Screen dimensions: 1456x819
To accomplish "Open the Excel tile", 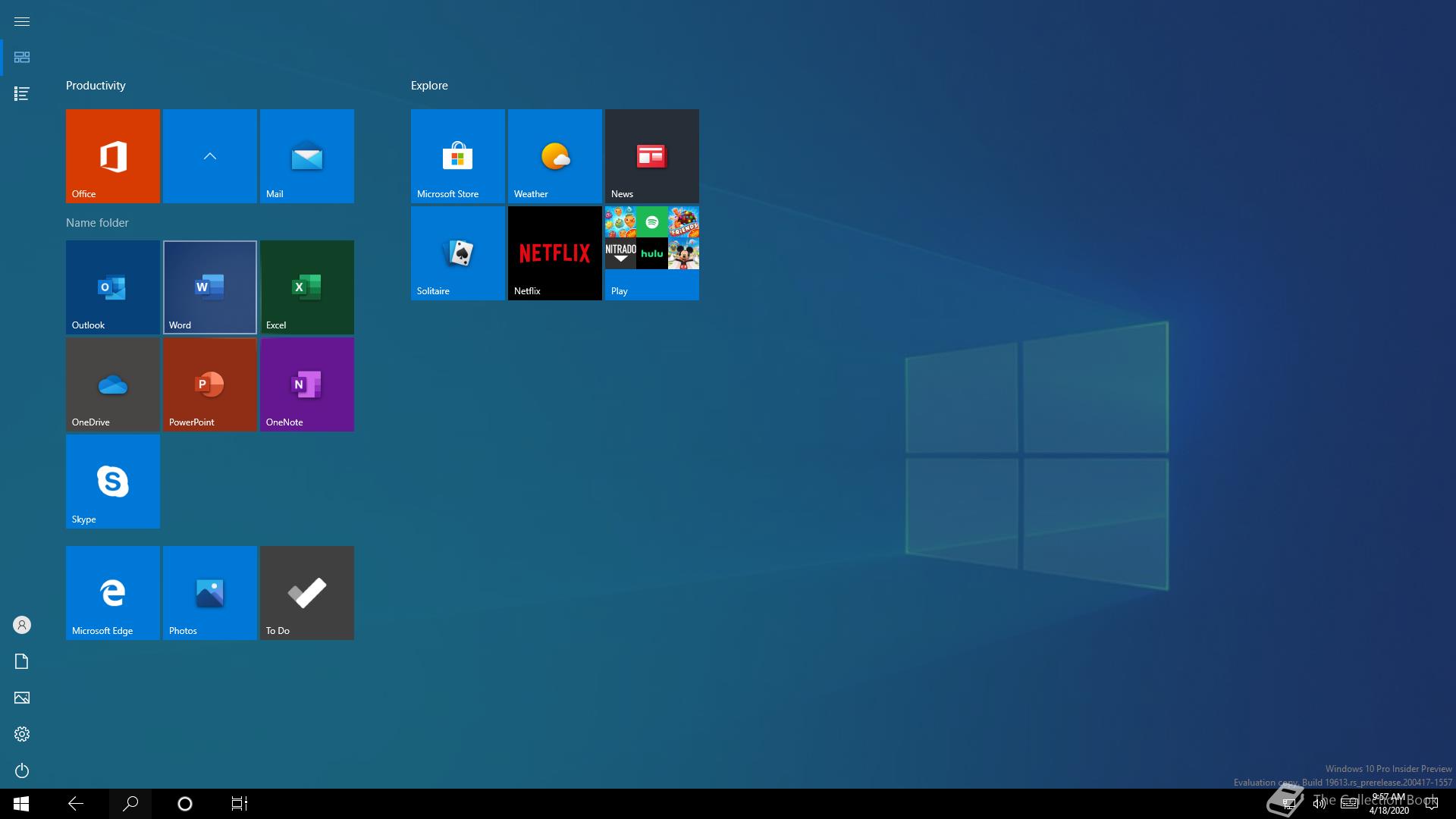I will (x=307, y=287).
